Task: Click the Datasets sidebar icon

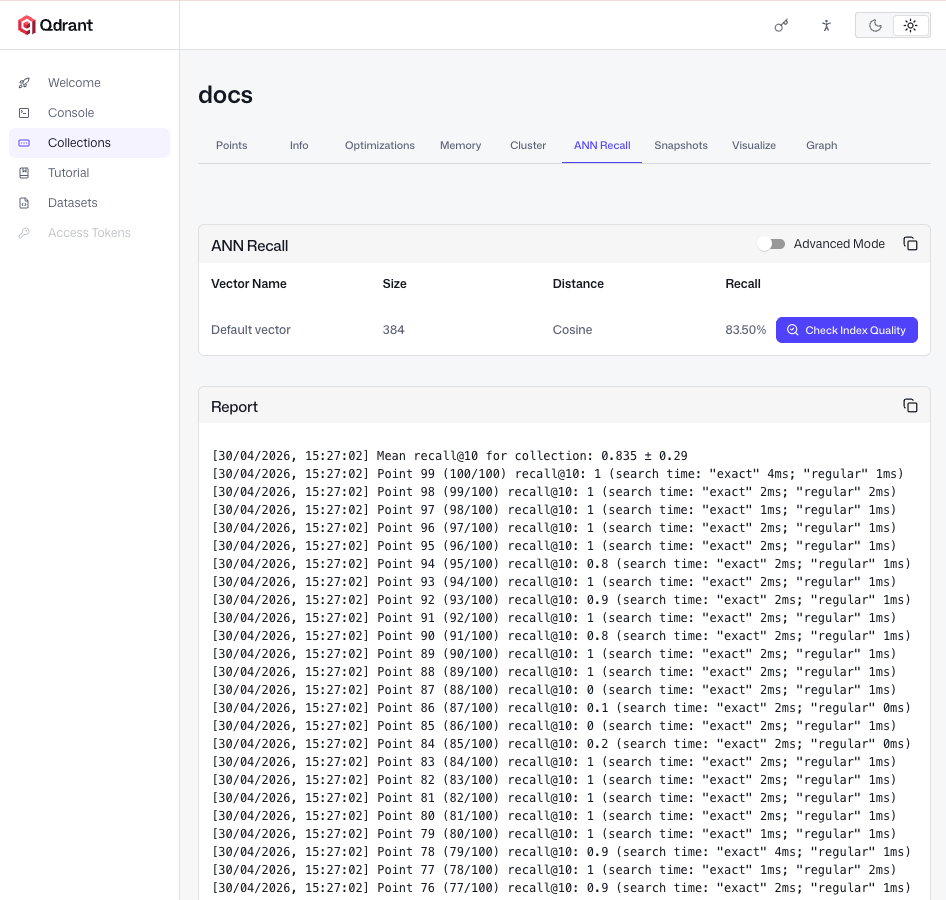Action: [x=24, y=203]
